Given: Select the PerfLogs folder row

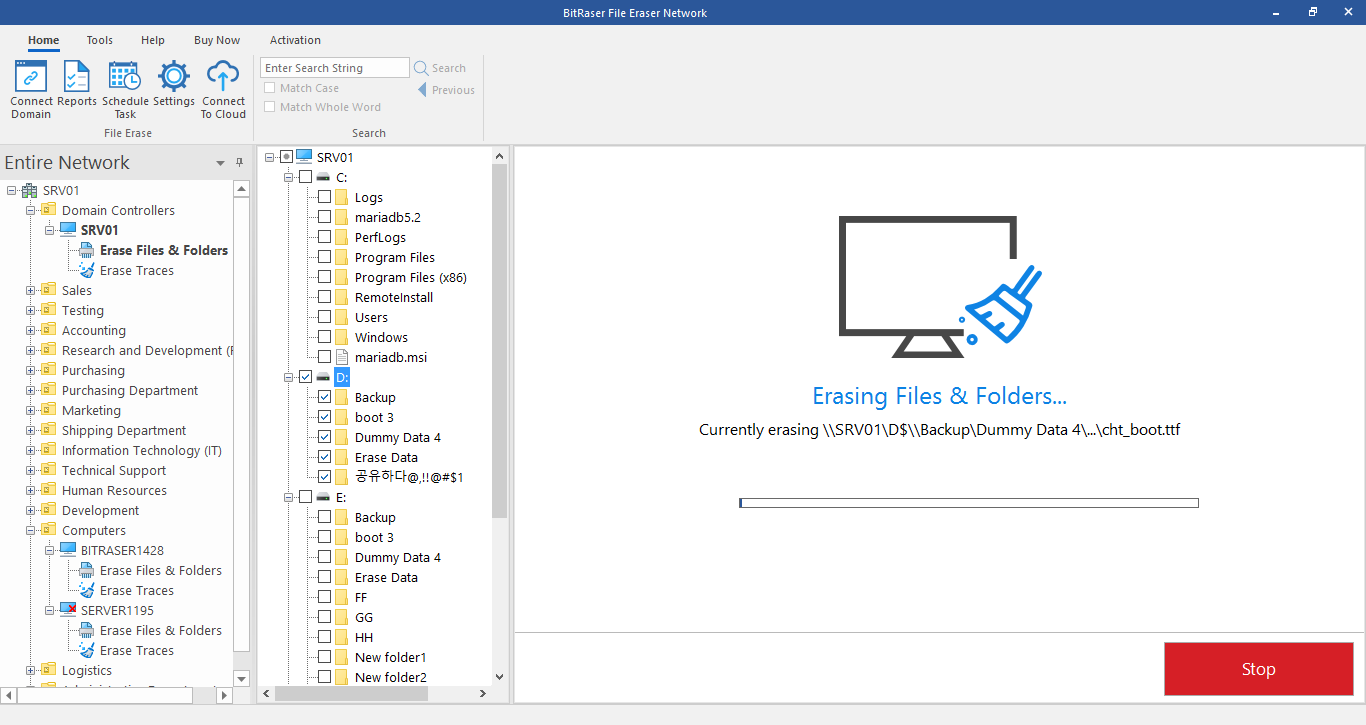Looking at the screenshot, I should [380, 237].
